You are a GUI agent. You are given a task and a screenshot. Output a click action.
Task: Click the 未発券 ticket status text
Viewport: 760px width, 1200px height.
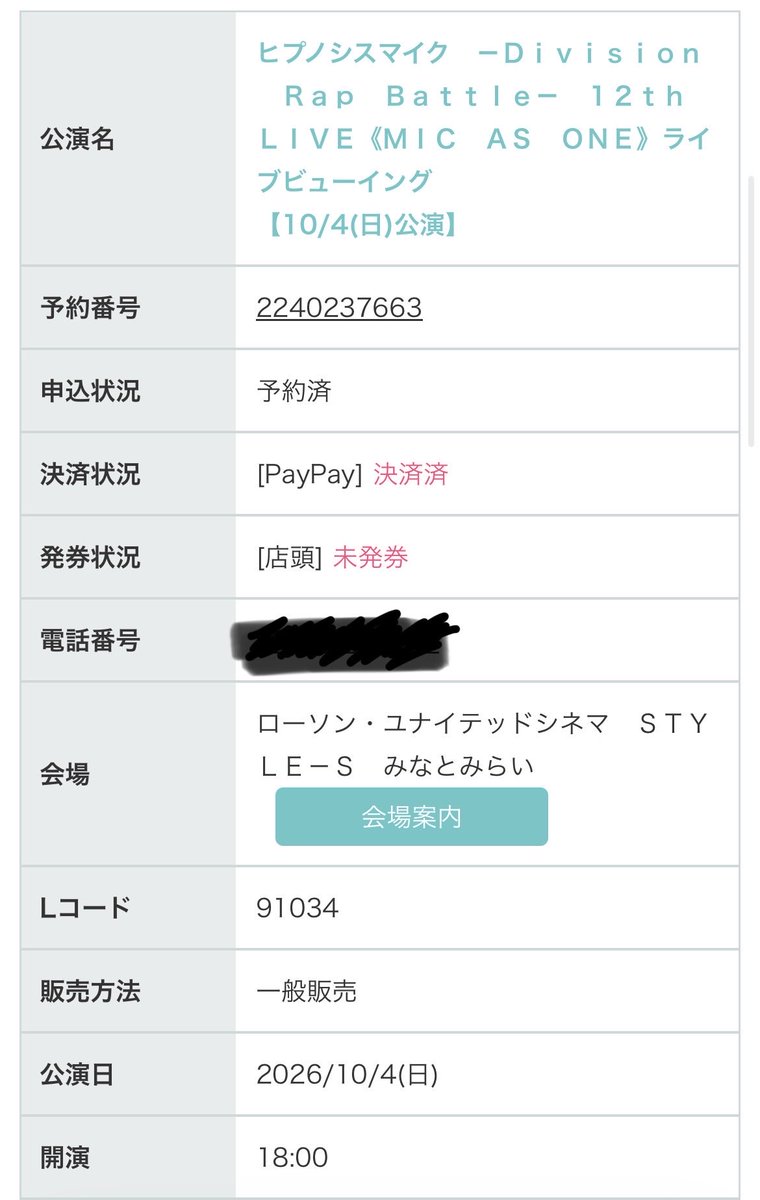pos(370,557)
